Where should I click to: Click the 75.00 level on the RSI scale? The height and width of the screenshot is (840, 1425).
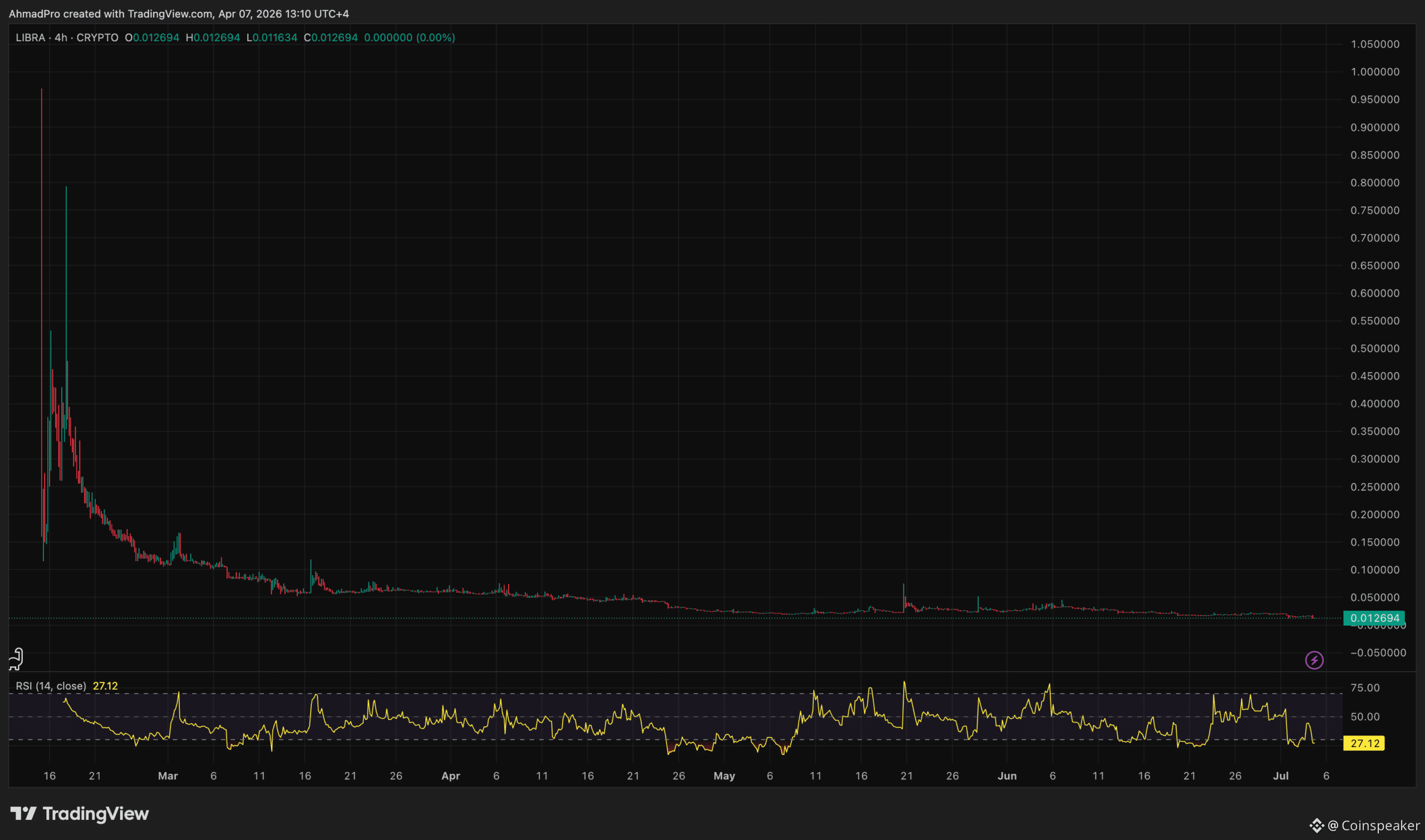tap(1364, 687)
